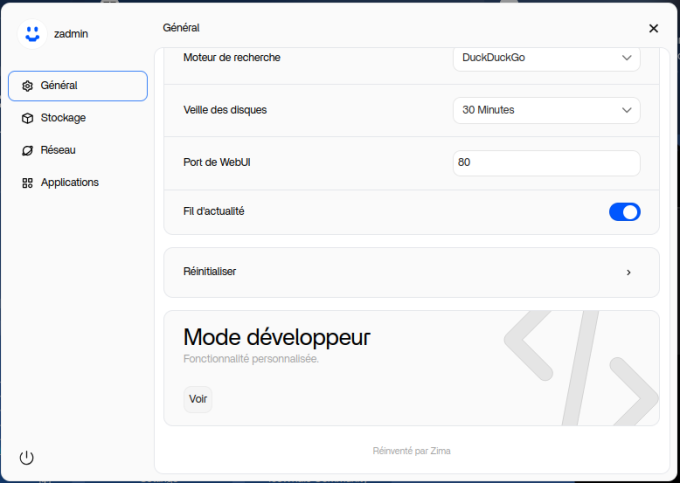This screenshot has height=483, width=680.
Task: Click the Réinitialiser label text
Action: 210,272
